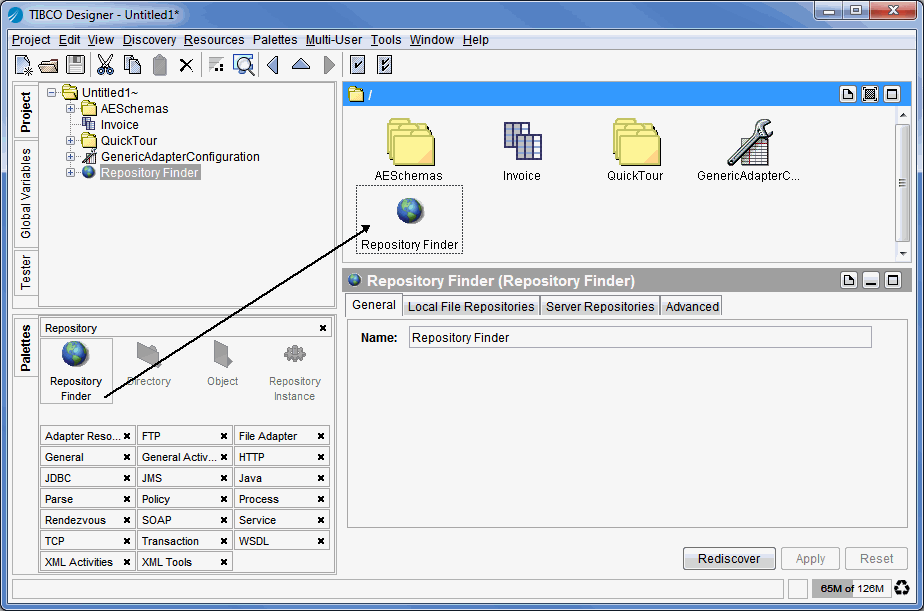The height and width of the screenshot is (611, 924).
Task: Click the navigate up arrow toolbar icon
Action: pyautogui.click(x=301, y=65)
